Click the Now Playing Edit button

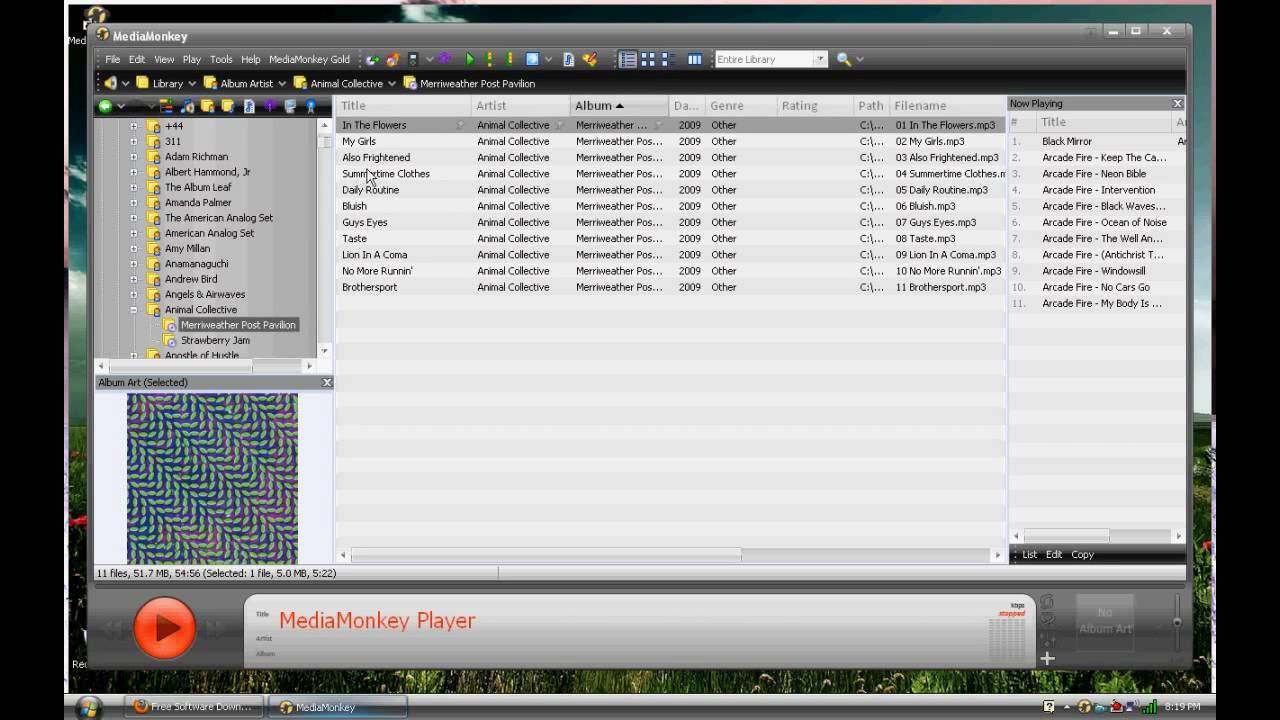click(1054, 555)
